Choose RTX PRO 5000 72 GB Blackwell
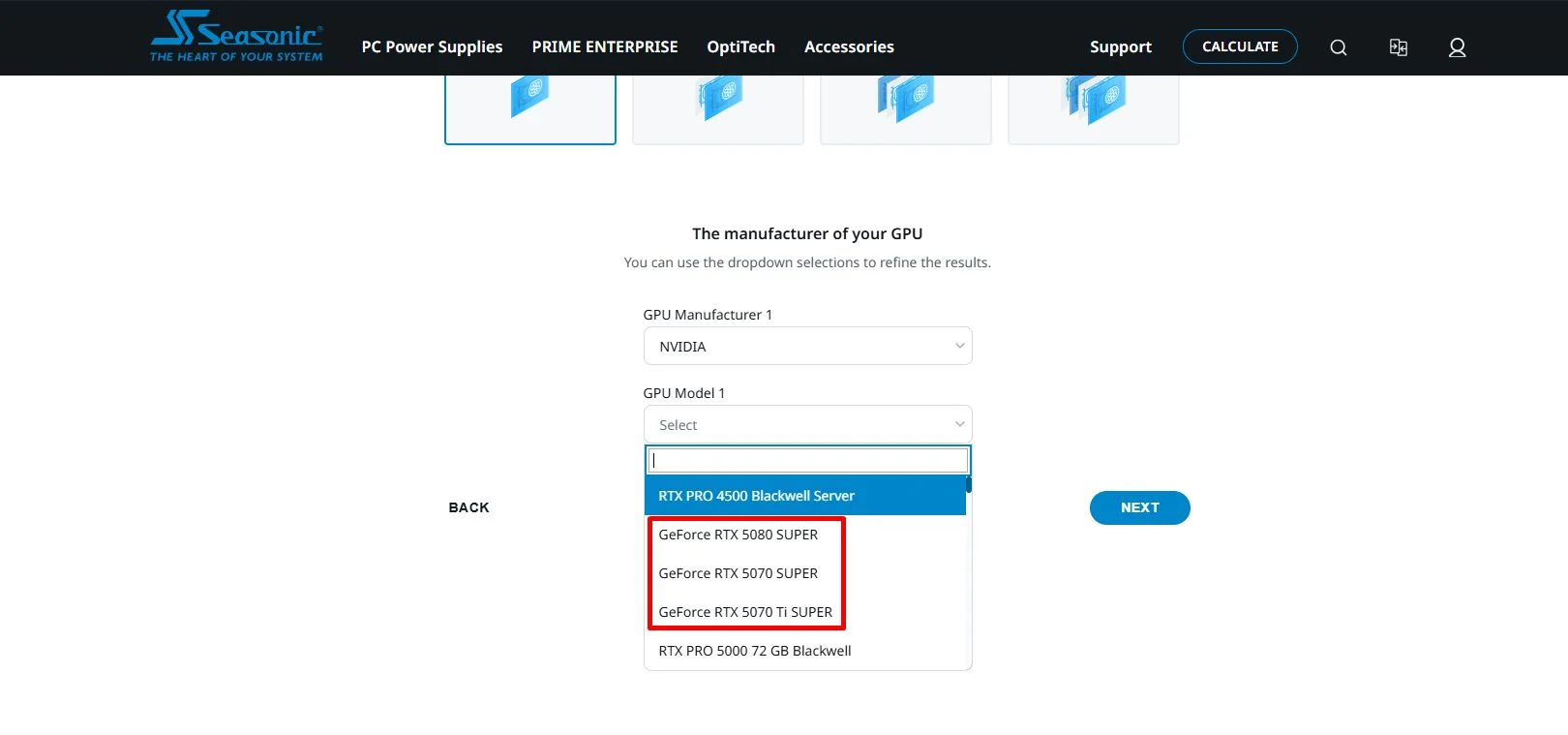This screenshot has width=1568, height=735. click(805, 651)
